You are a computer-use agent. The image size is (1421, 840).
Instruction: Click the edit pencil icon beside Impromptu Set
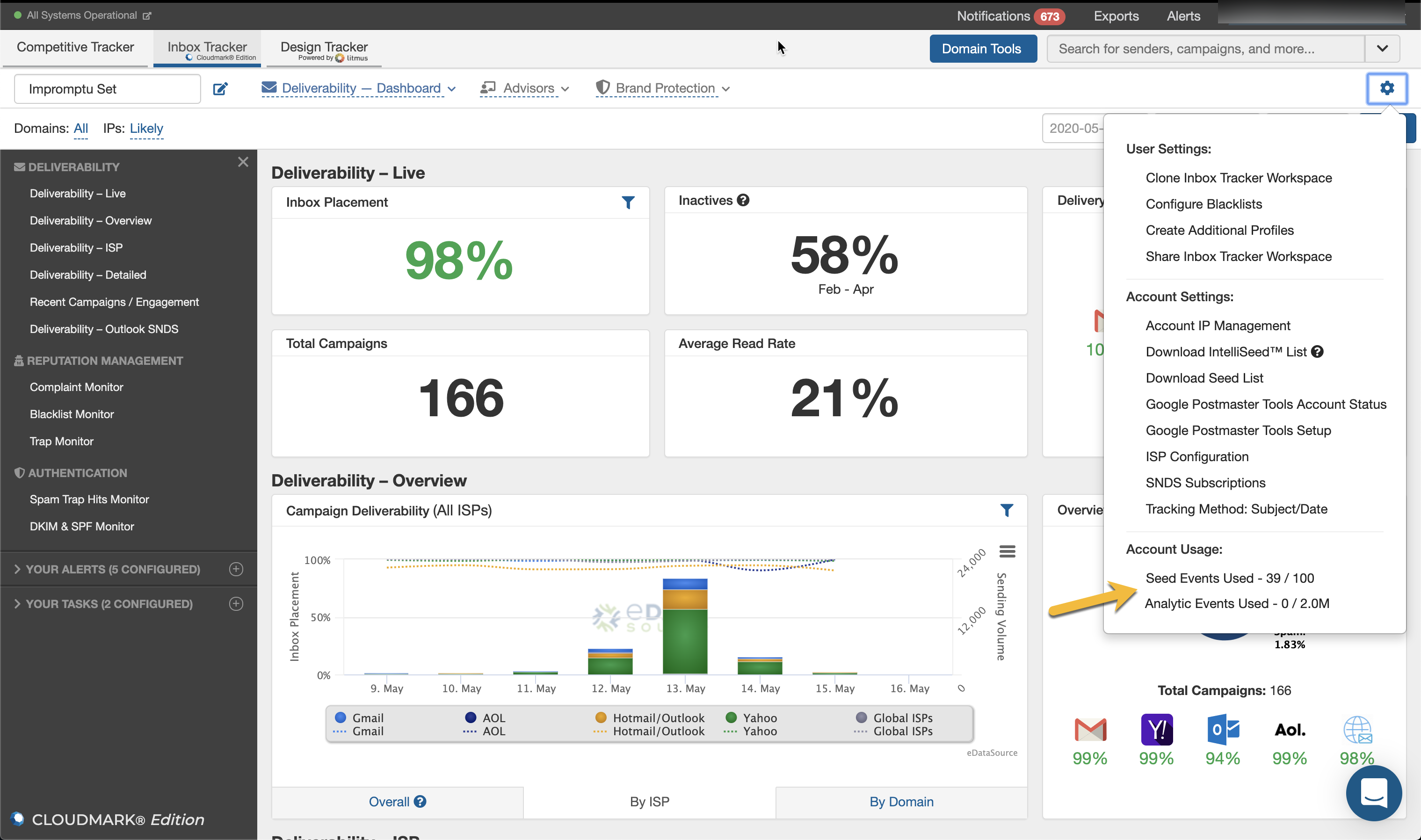(220, 89)
